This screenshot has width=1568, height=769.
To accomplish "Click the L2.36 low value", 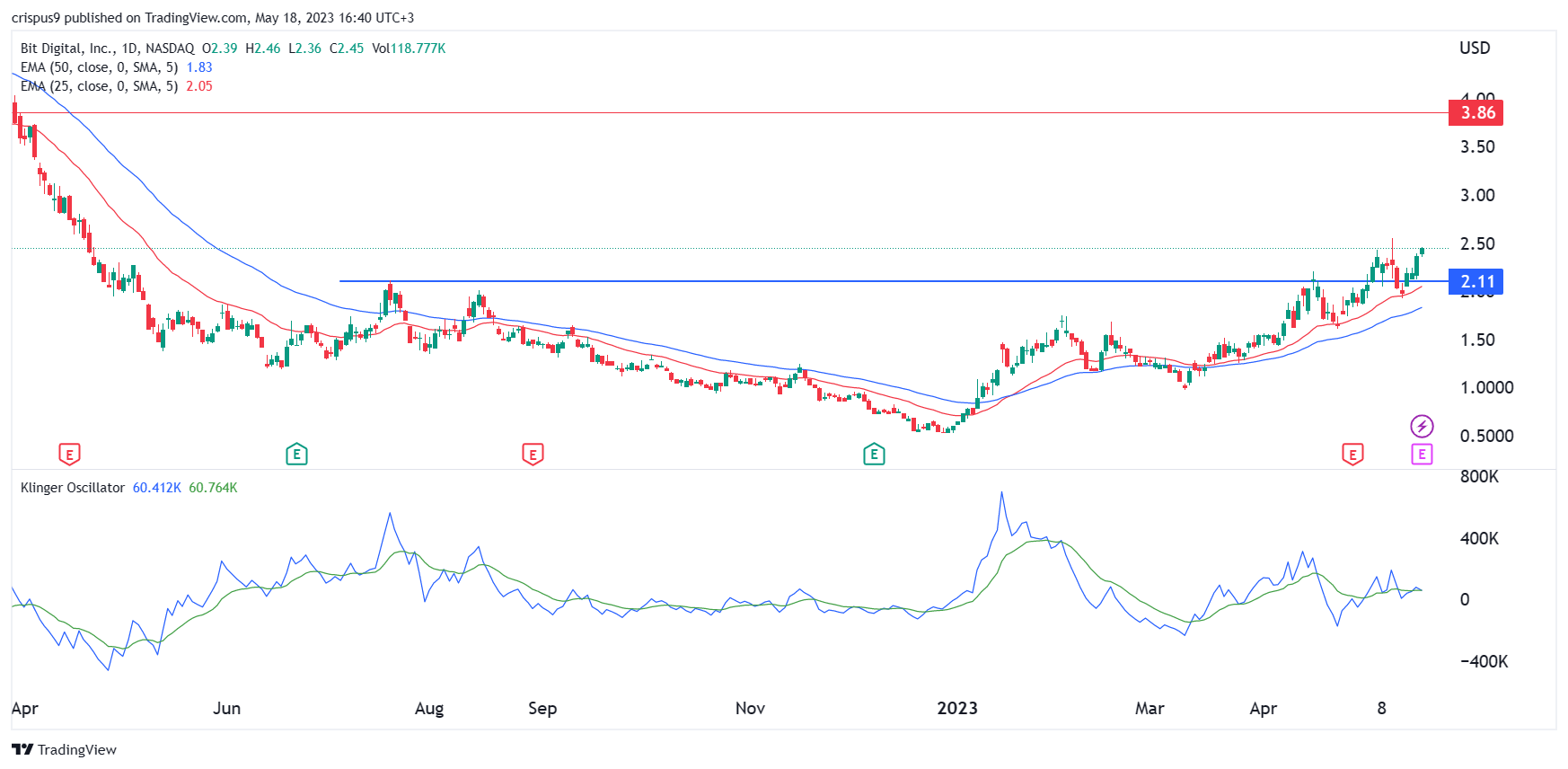I will point(305,49).
